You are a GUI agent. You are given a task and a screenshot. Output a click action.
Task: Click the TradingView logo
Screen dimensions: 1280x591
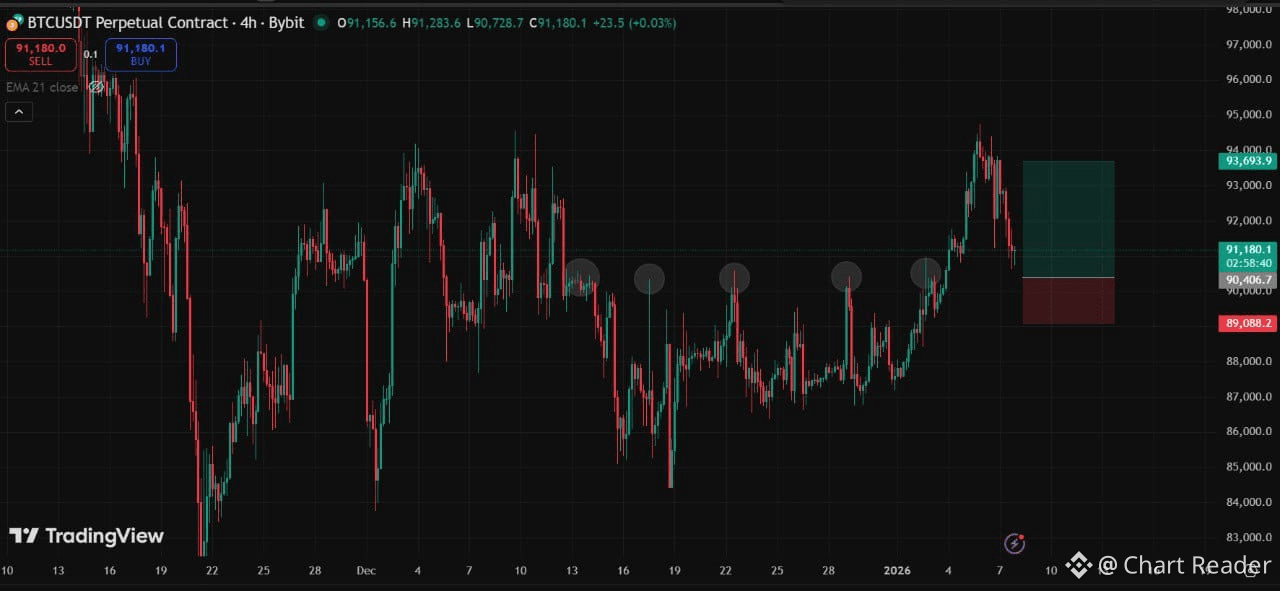coord(86,536)
